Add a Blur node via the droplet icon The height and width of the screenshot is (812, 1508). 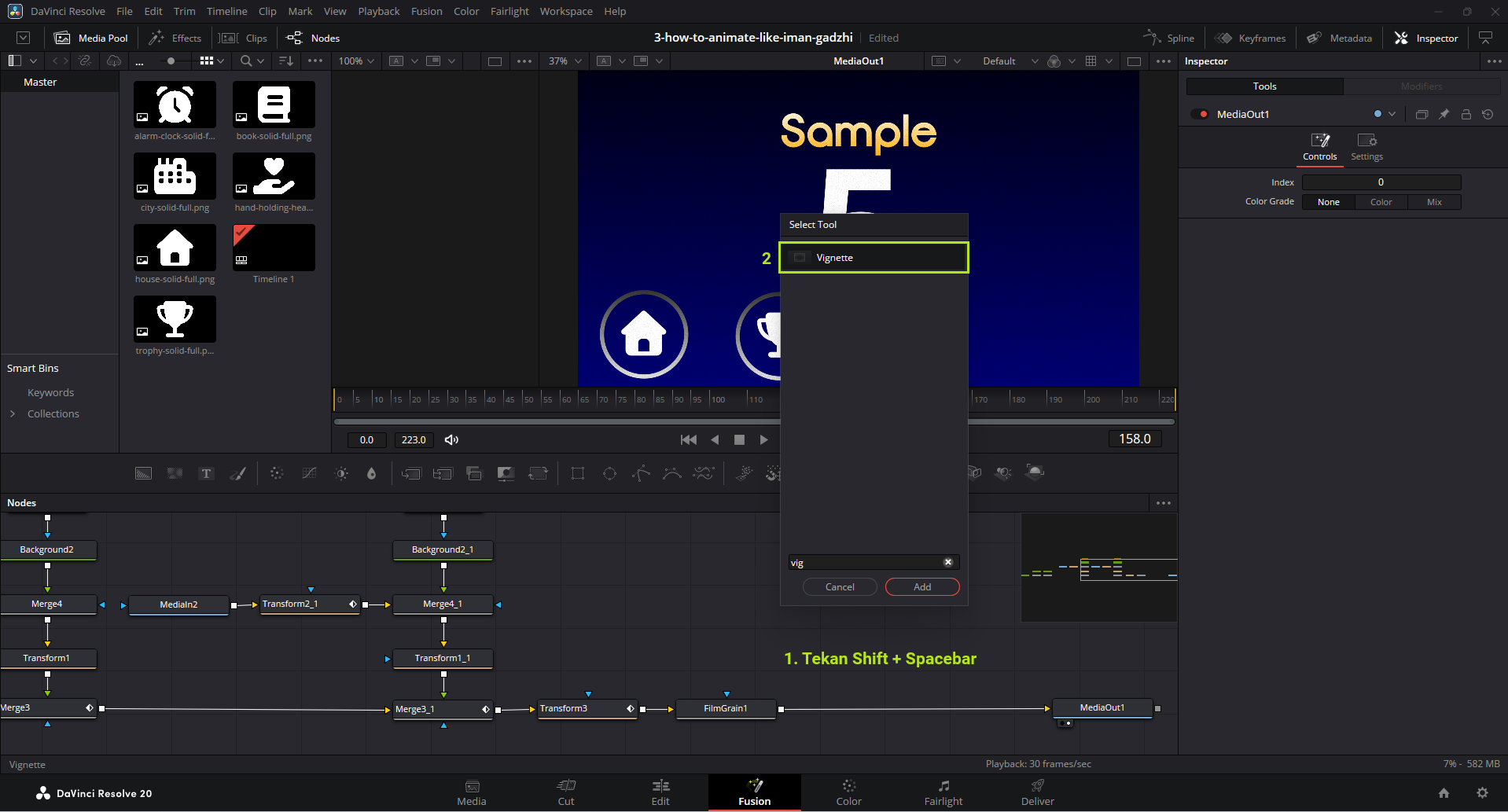pyautogui.click(x=371, y=473)
